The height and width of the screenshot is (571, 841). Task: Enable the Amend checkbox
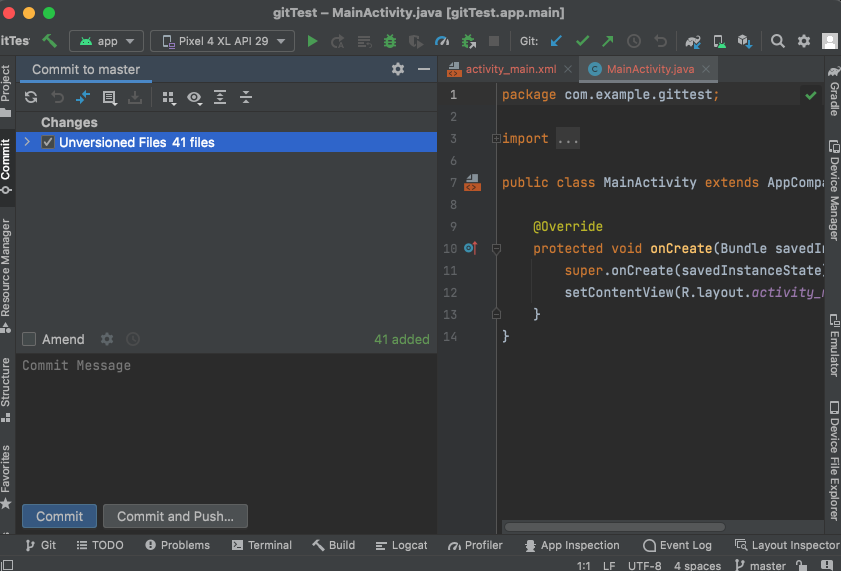29,340
